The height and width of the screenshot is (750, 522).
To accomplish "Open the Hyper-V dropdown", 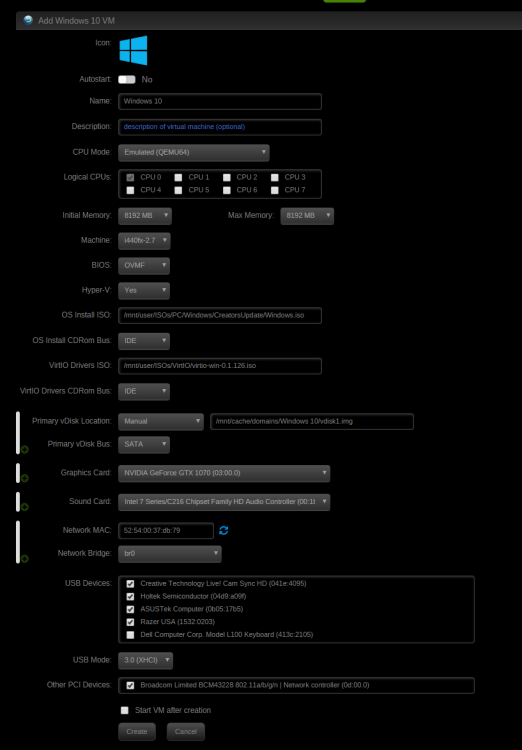I will (x=144, y=290).
